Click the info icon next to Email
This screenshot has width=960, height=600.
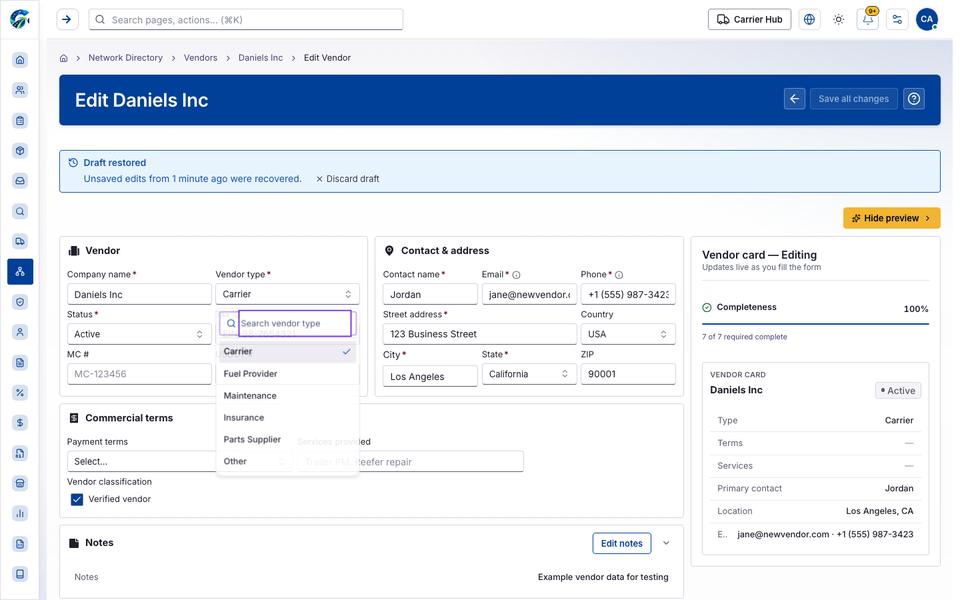[x=516, y=275]
